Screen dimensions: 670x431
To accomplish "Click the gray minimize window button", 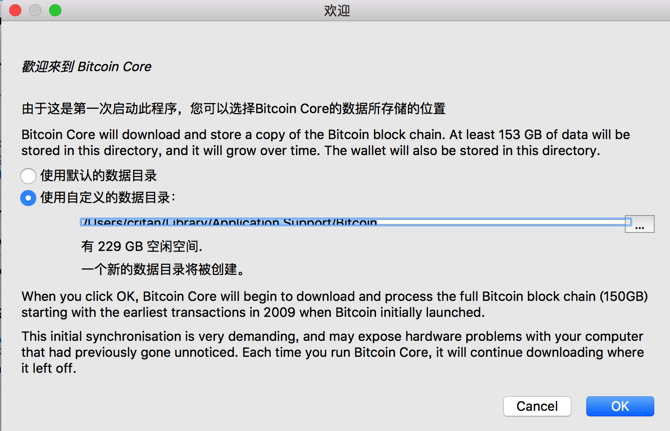I will (35, 10).
